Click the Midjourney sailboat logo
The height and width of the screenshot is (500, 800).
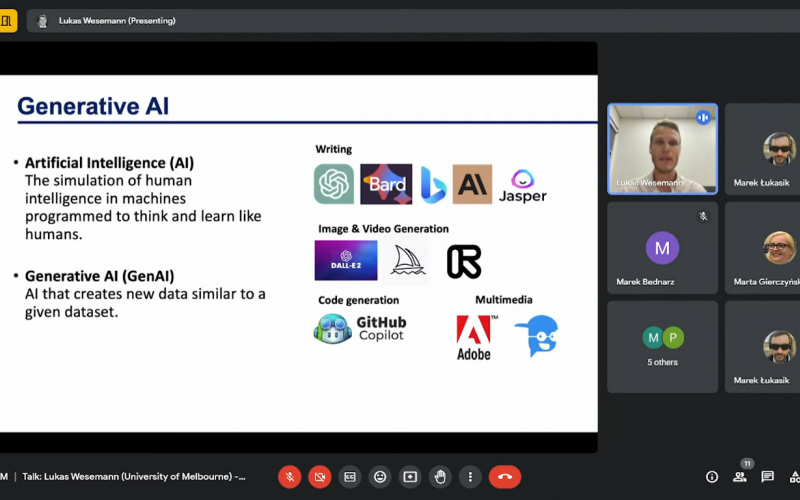pos(406,261)
